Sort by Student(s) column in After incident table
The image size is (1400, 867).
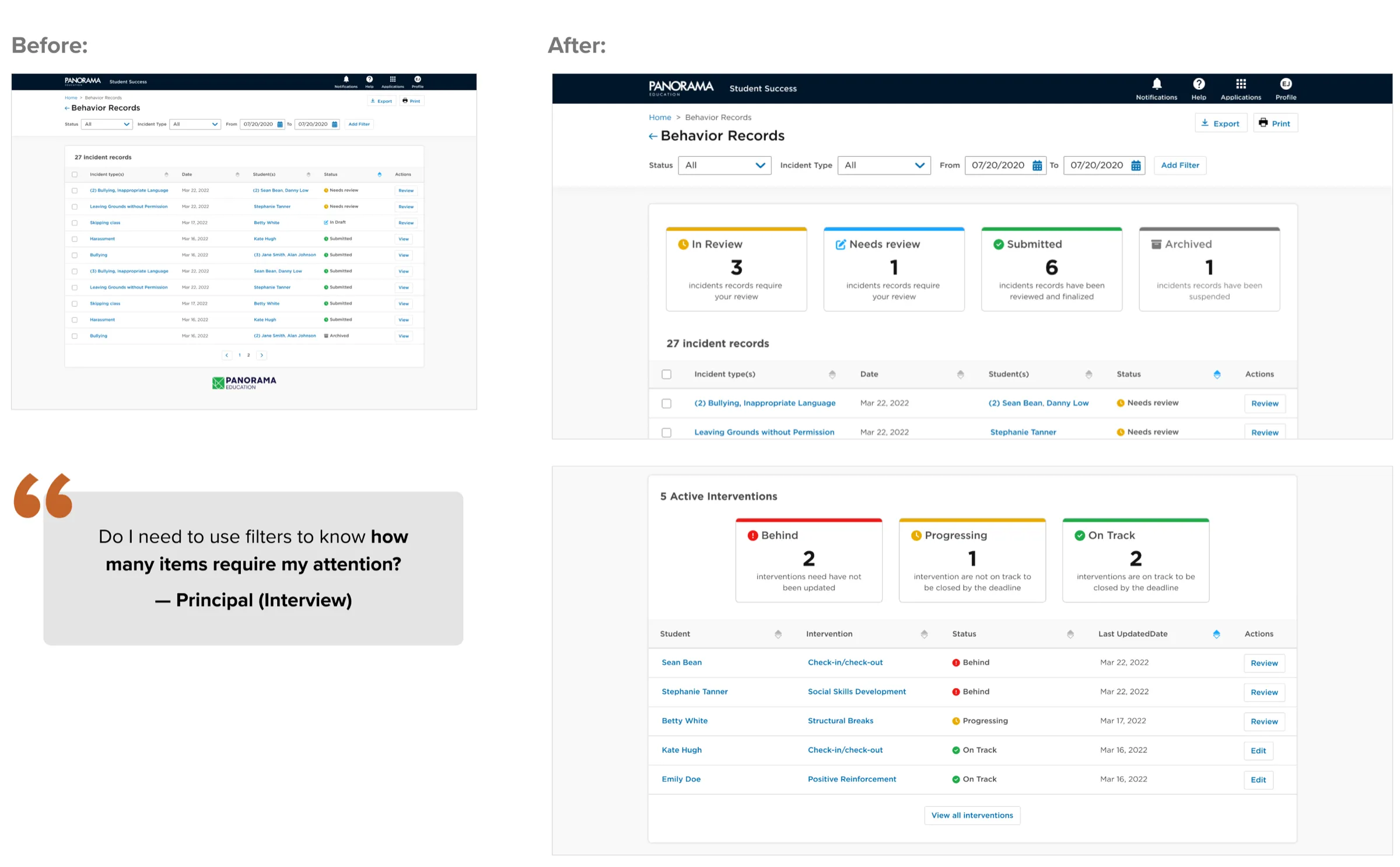click(x=1088, y=375)
